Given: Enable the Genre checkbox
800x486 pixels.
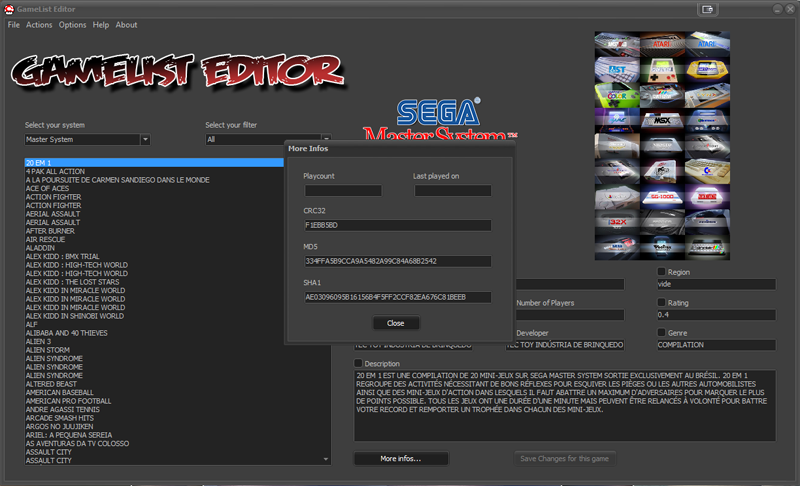Looking at the screenshot, I should 661,332.
